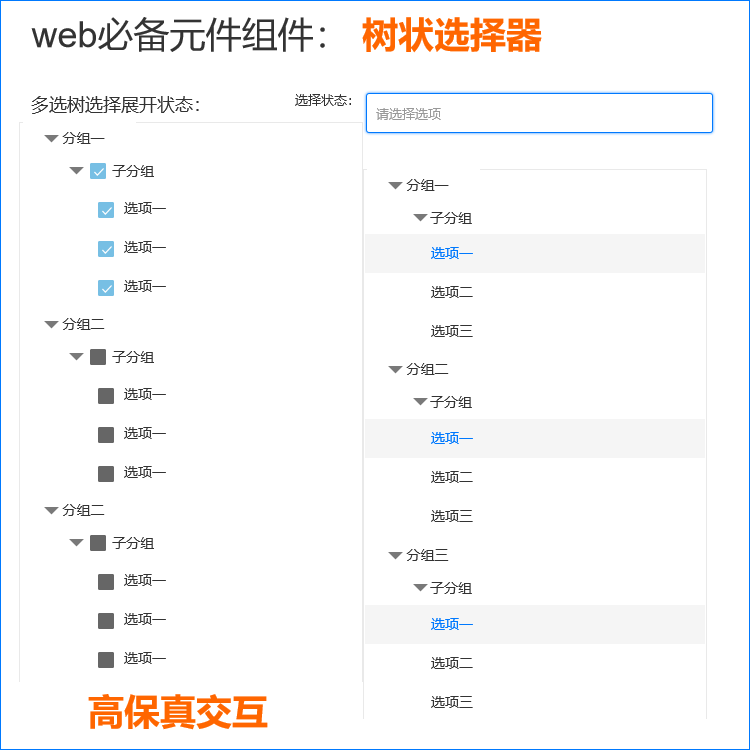Viewport: 750px width, 750px height.
Task: Uncheck the first blue 选项一 checkbox
Action: (x=106, y=210)
